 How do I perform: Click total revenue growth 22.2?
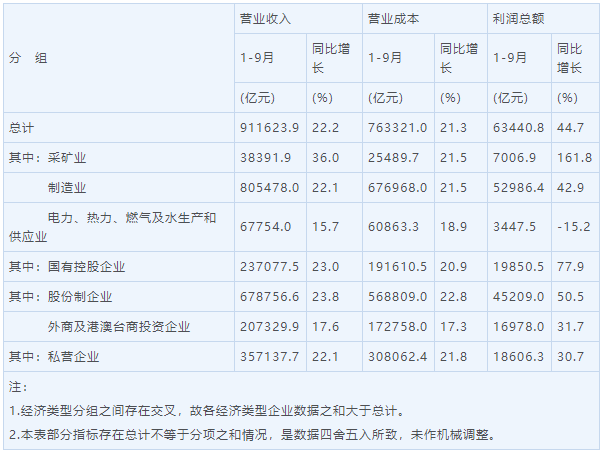click(326, 127)
